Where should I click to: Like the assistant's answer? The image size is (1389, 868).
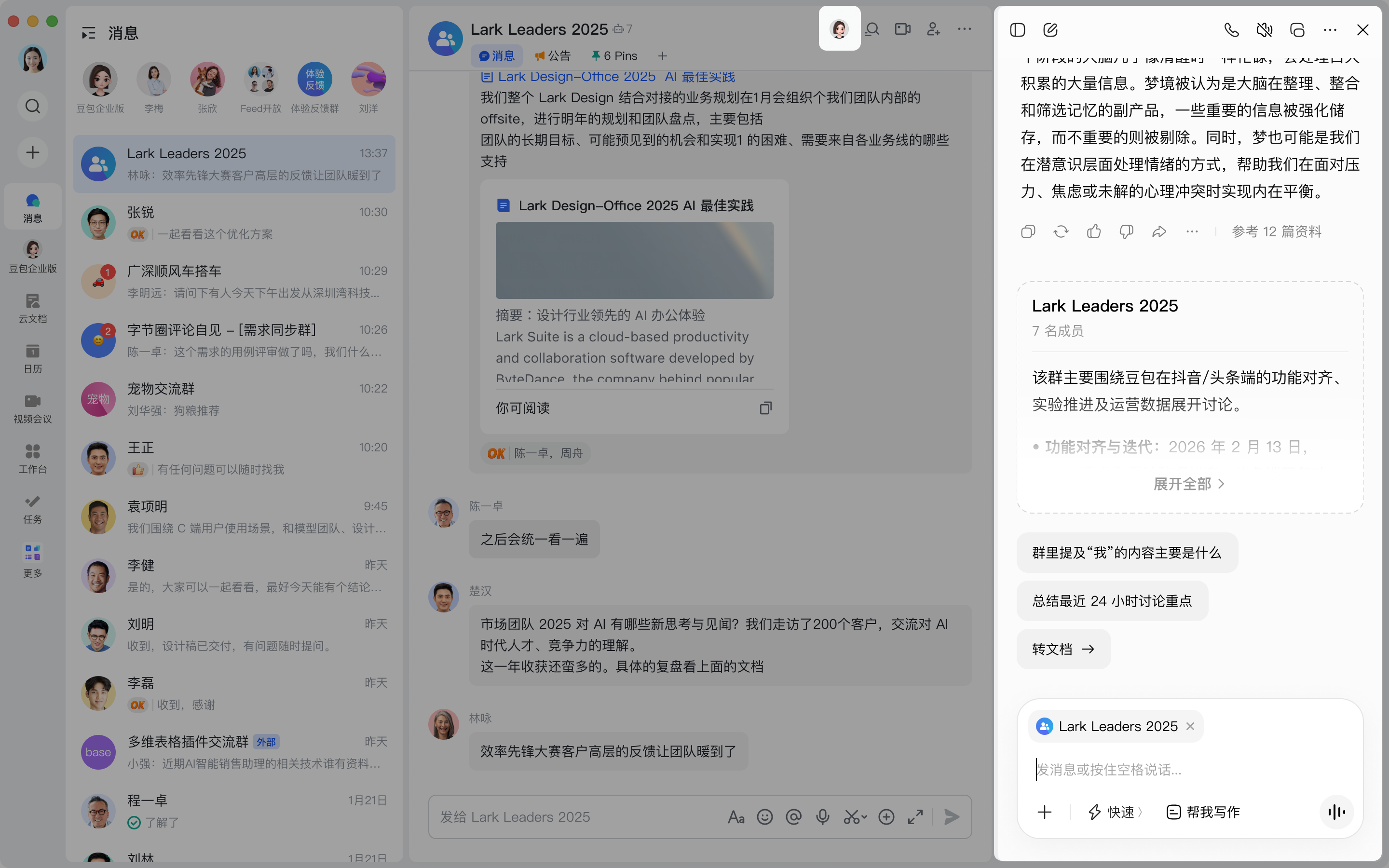(1094, 231)
